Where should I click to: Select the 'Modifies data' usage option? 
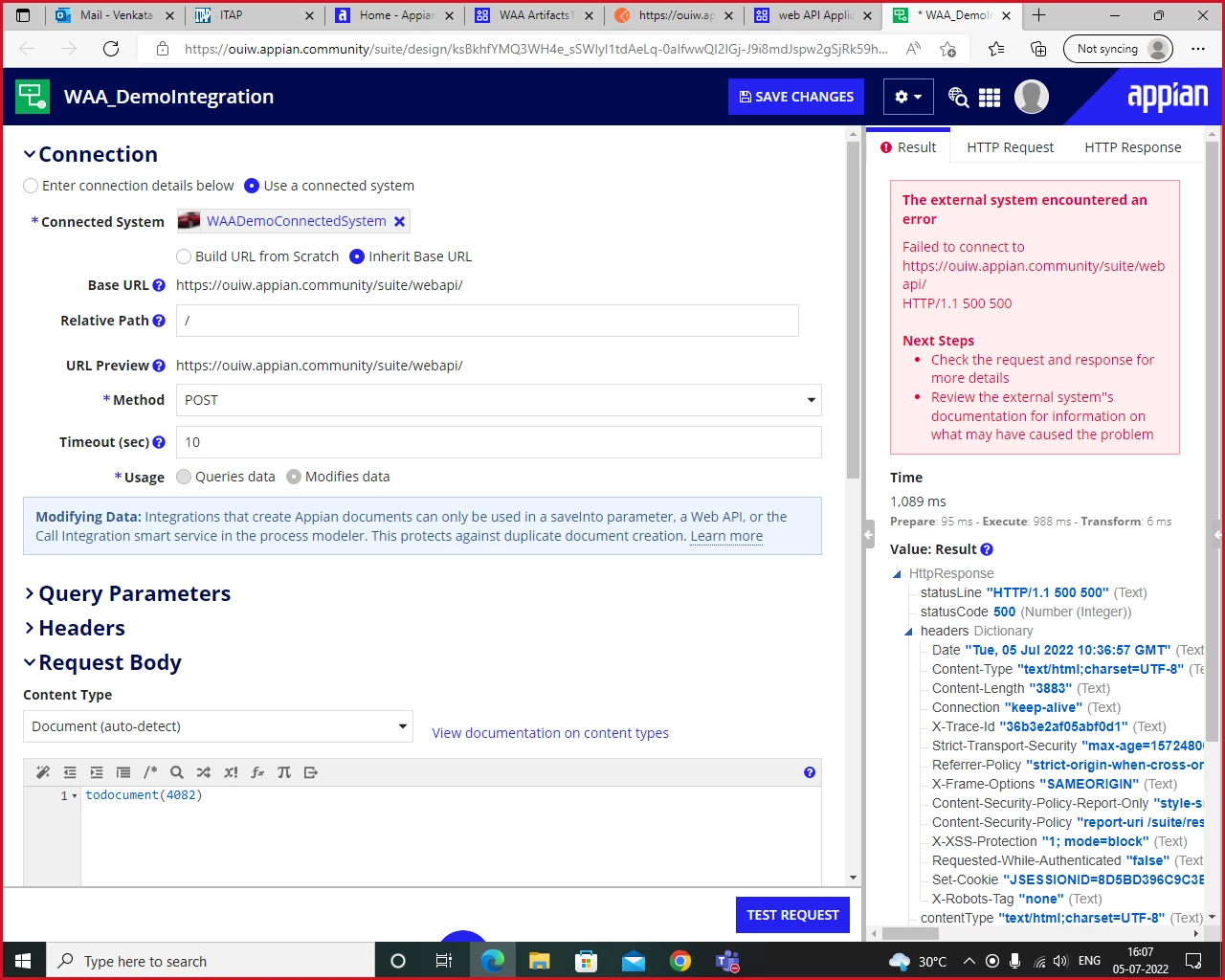pyautogui.click(x=294, y=477)
